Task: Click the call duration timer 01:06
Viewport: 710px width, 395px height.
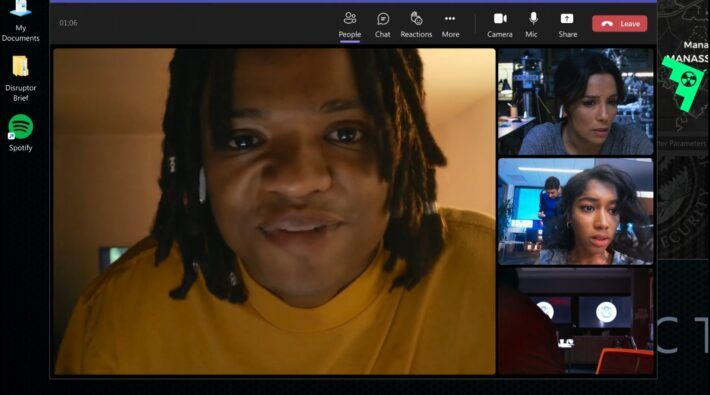Action: point(68,23)
